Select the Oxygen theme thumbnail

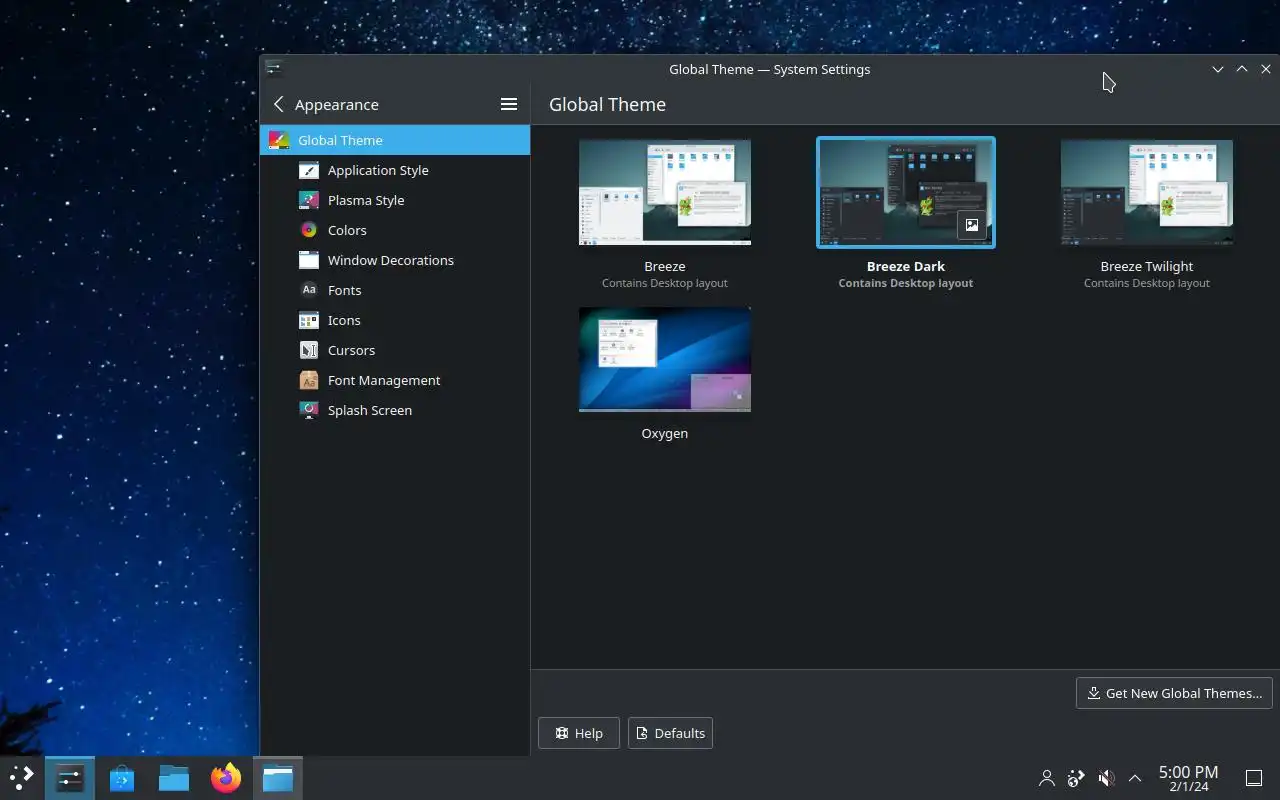(665, 360)
